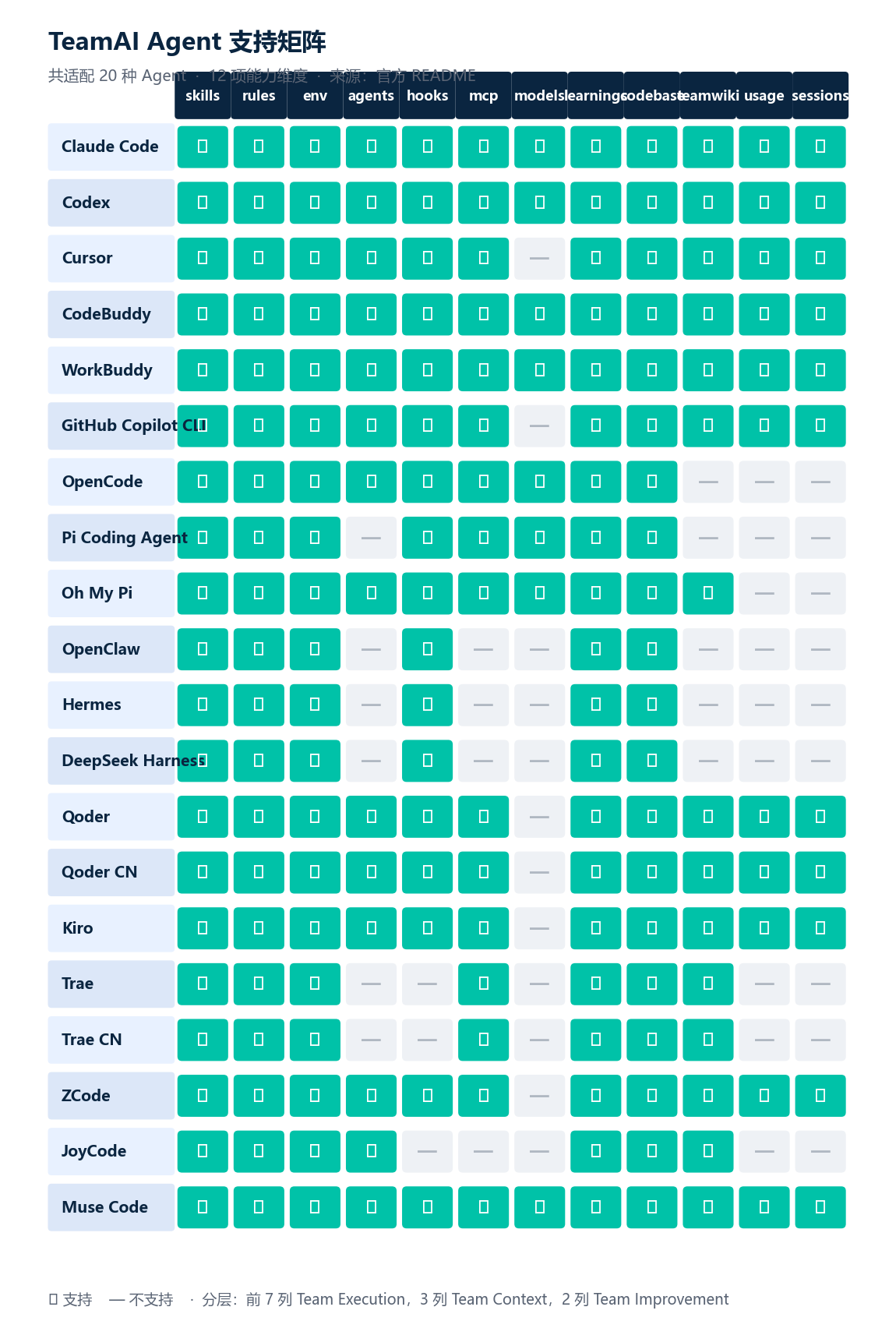This screenshot has width=896, height=1328.
Task: Click Trae's supported mcp cell
Action: [x=484, y=984]
